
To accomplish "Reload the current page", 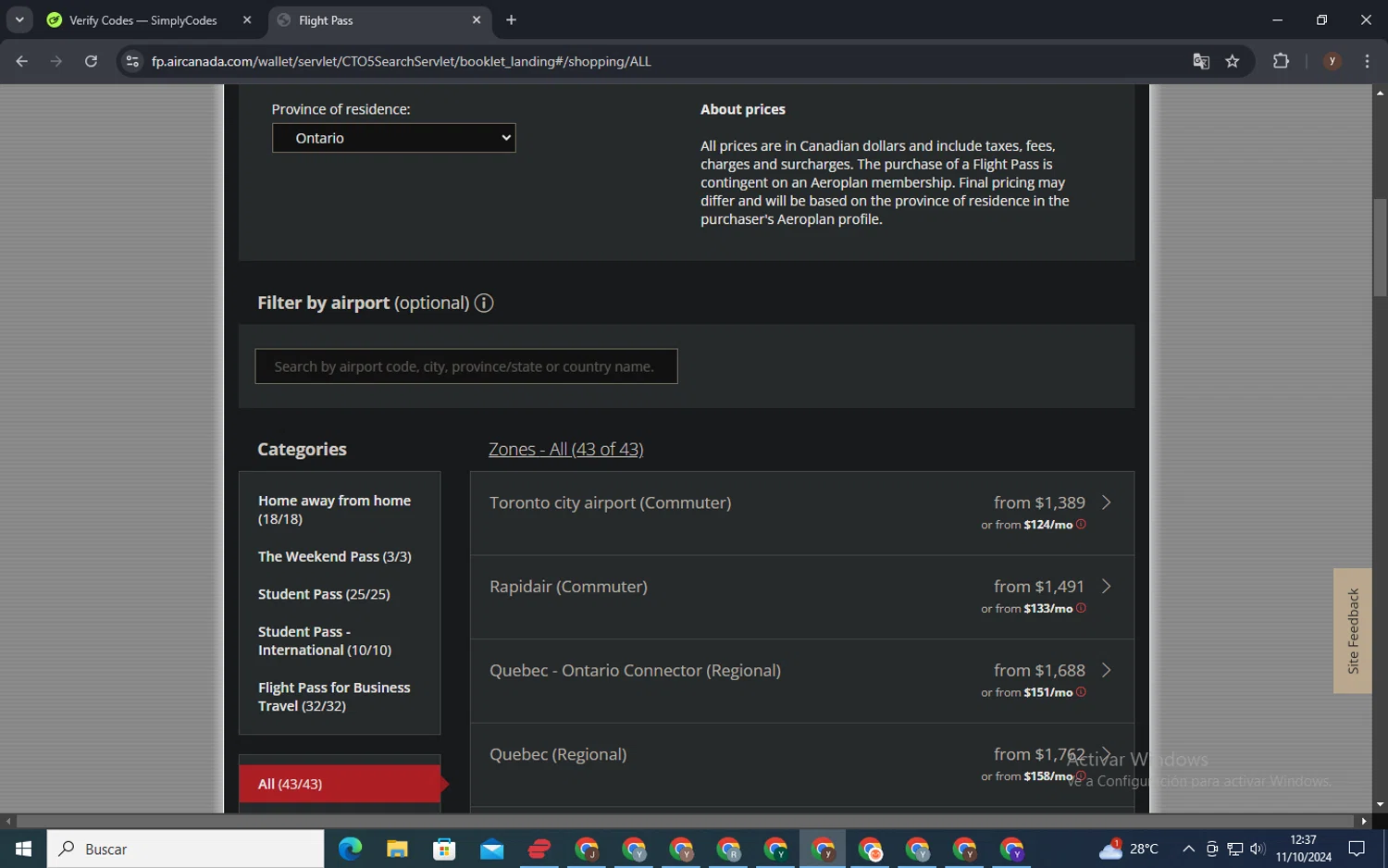I will click(91, 61).
